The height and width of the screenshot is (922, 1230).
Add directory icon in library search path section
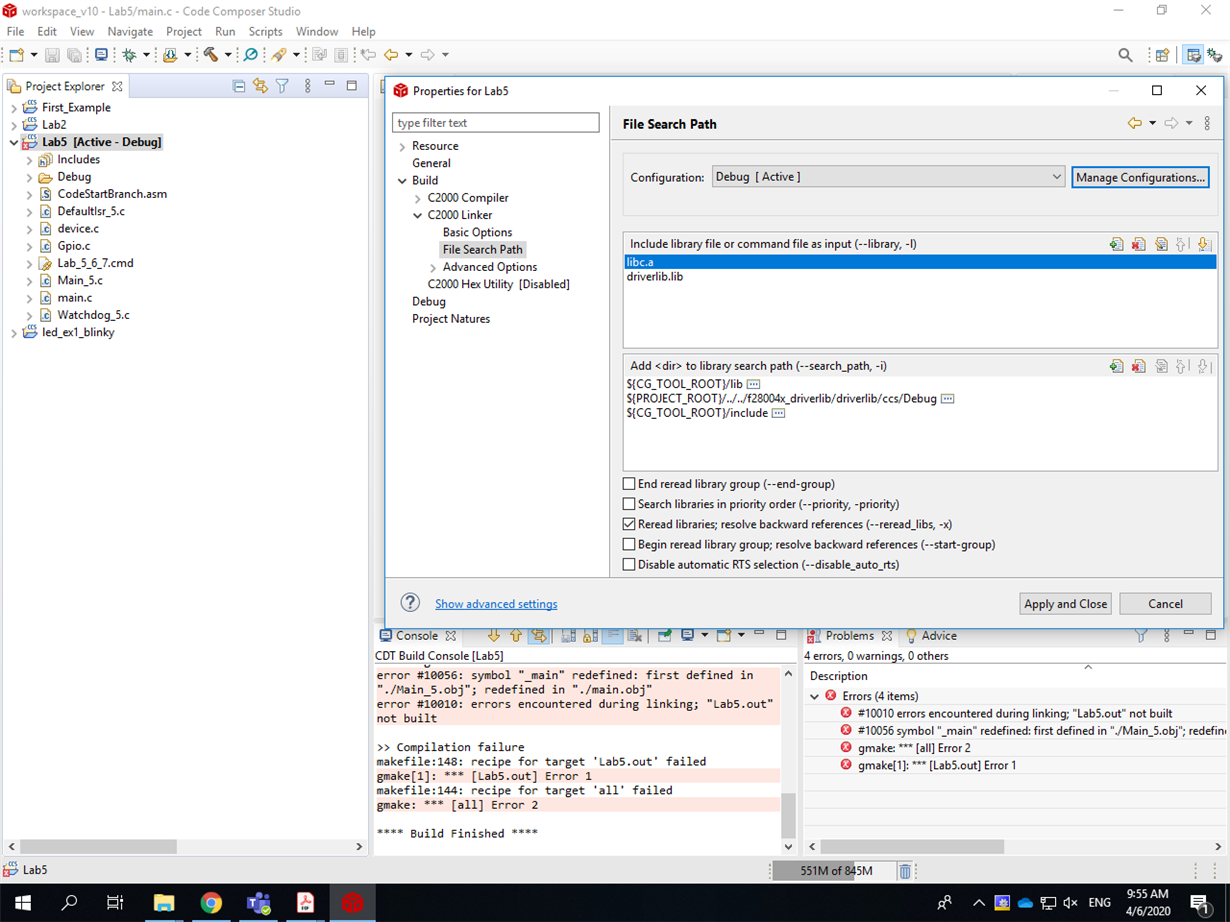pos(1116,367)
